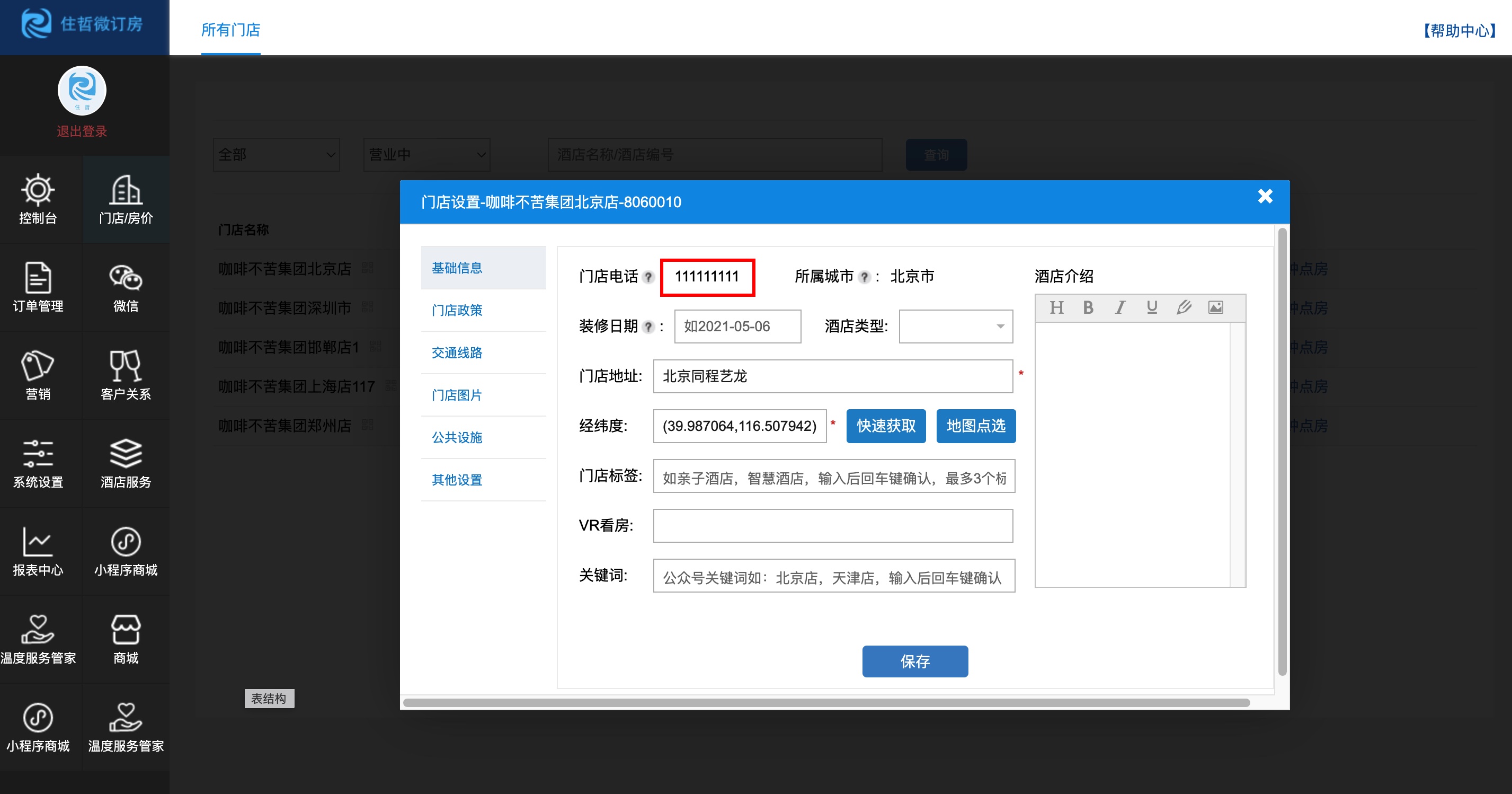The width and height of the screenshot is (1512, 794).
Task: Insert image in intro editor toolbar
Action: (1215, 308)
